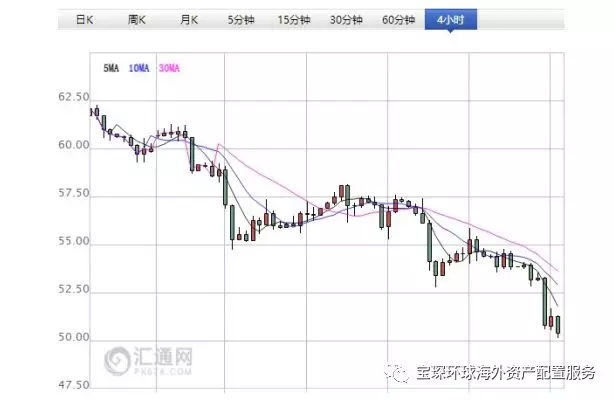Click the 62.50 price axis label

(x=74, y=97)
